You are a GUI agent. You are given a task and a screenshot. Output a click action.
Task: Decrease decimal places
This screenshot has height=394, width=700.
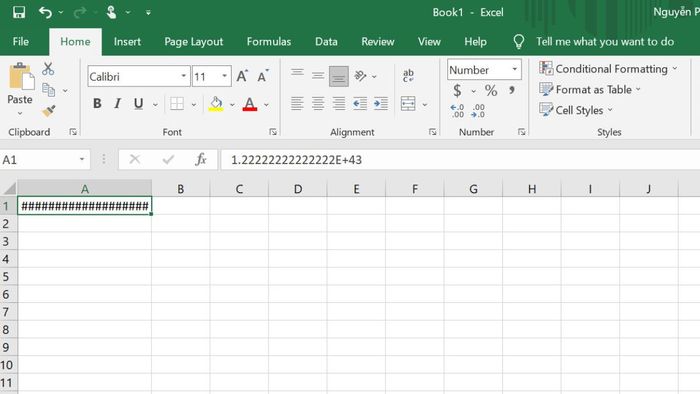pos(478,111)
